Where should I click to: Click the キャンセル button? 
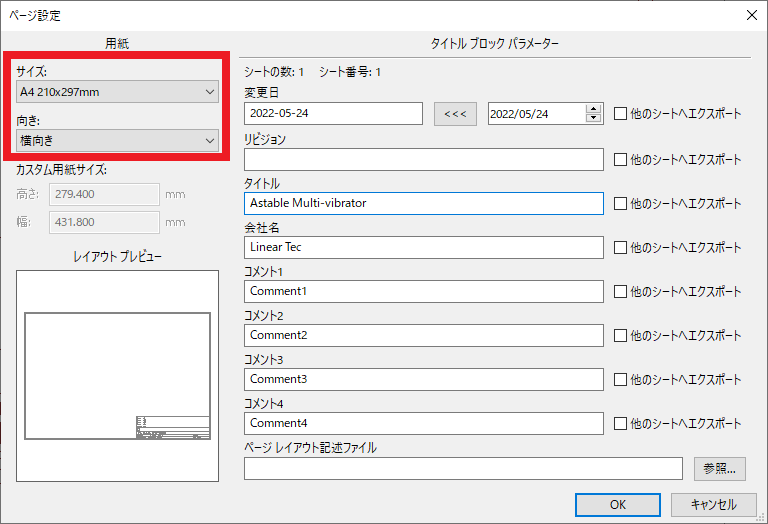click(713, 505)
